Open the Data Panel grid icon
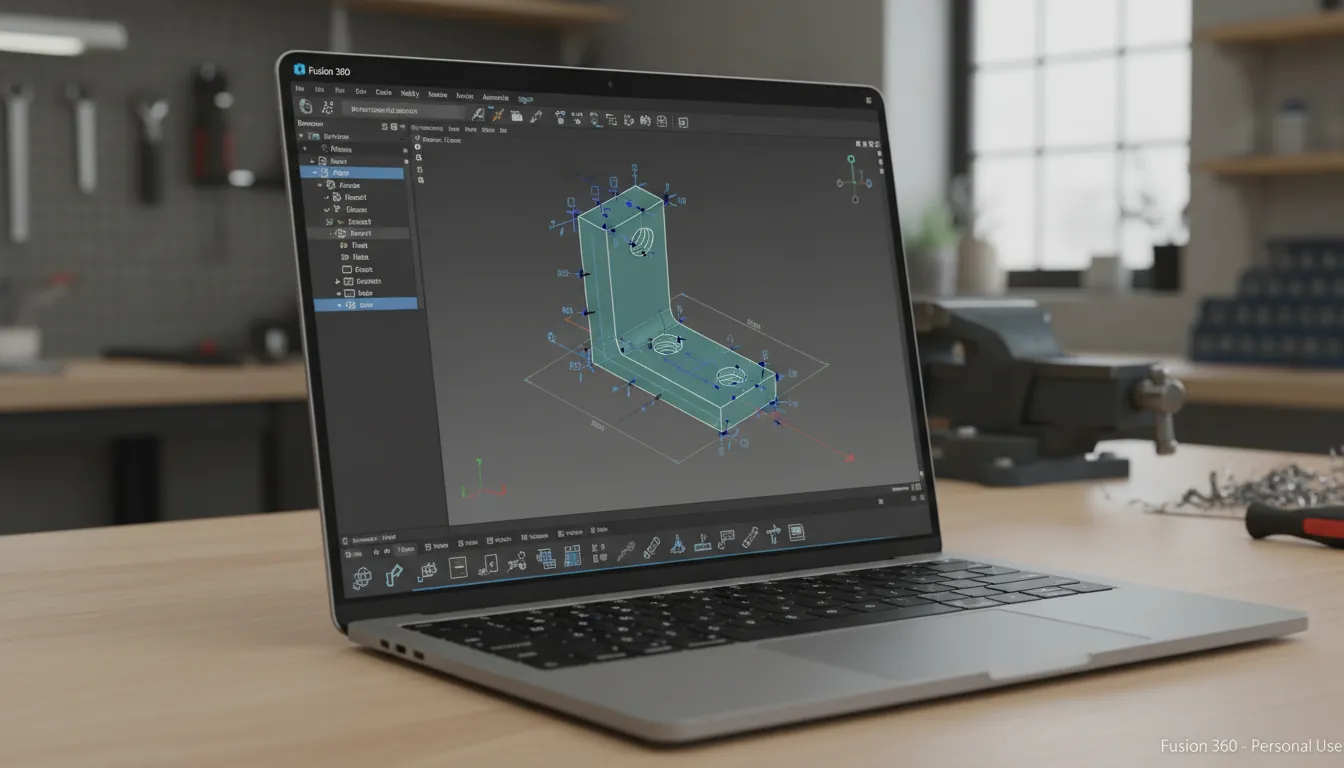Screen dimensions: 1344x768 pyautogui.click(x=305, y=105)
